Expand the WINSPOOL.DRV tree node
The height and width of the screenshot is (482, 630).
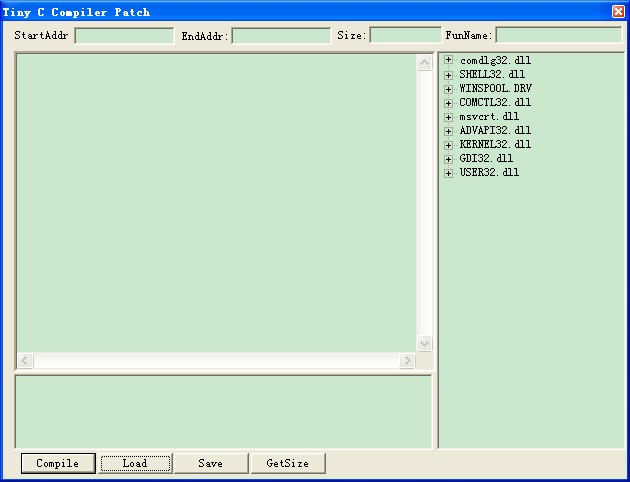click(x=448, y=89)
